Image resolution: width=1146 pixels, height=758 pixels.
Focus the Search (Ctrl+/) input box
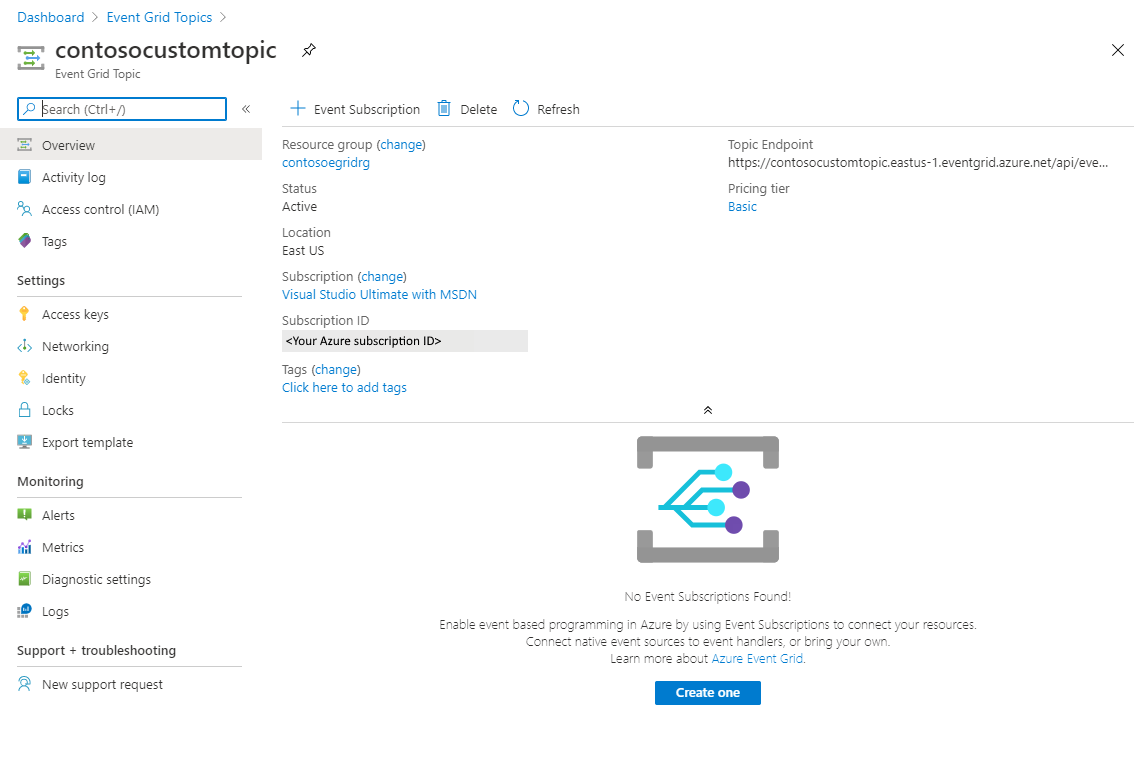coord(122,109)
